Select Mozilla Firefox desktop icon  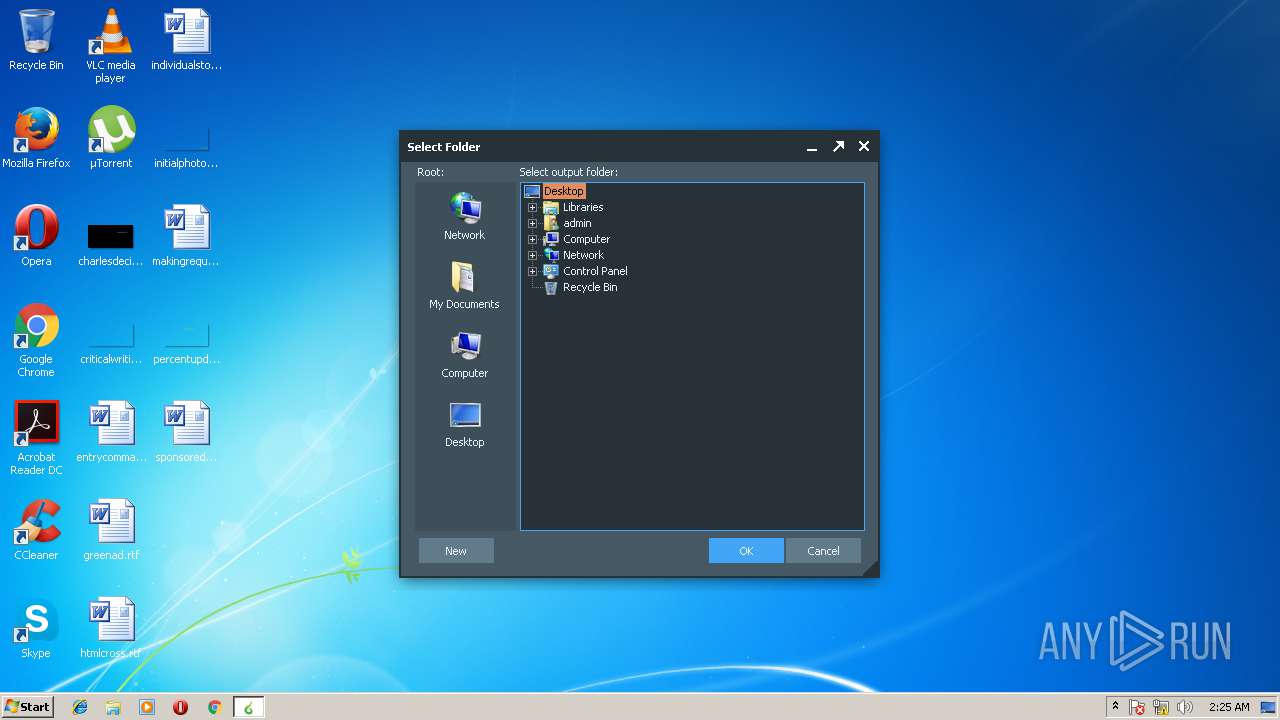click(36, 138)
